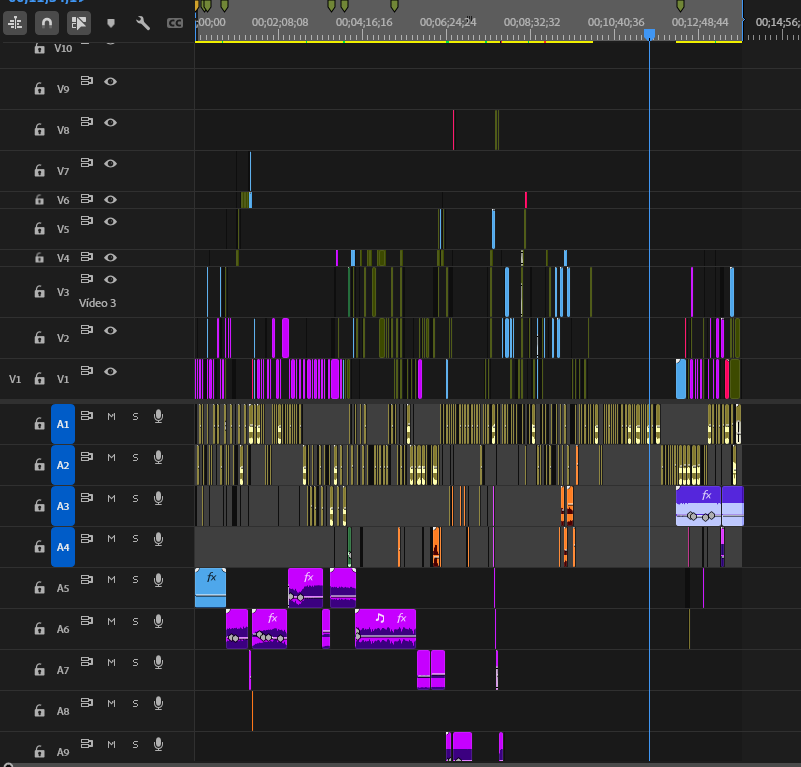The image size is (801, 767).
Task: Mute audio track A3
Action: [111, 498]
